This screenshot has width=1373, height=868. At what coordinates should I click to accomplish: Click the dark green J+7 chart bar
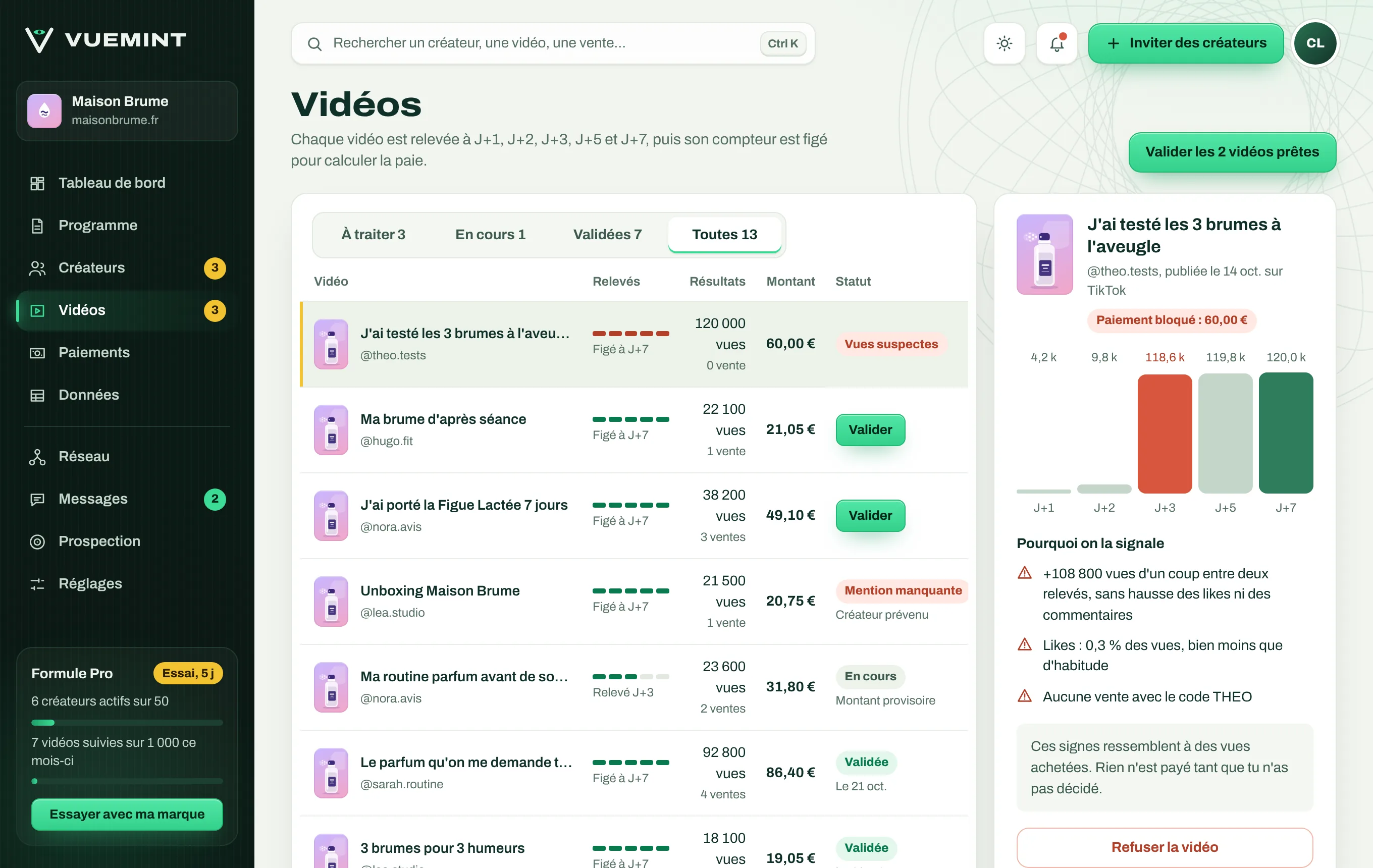point(1285,433)
